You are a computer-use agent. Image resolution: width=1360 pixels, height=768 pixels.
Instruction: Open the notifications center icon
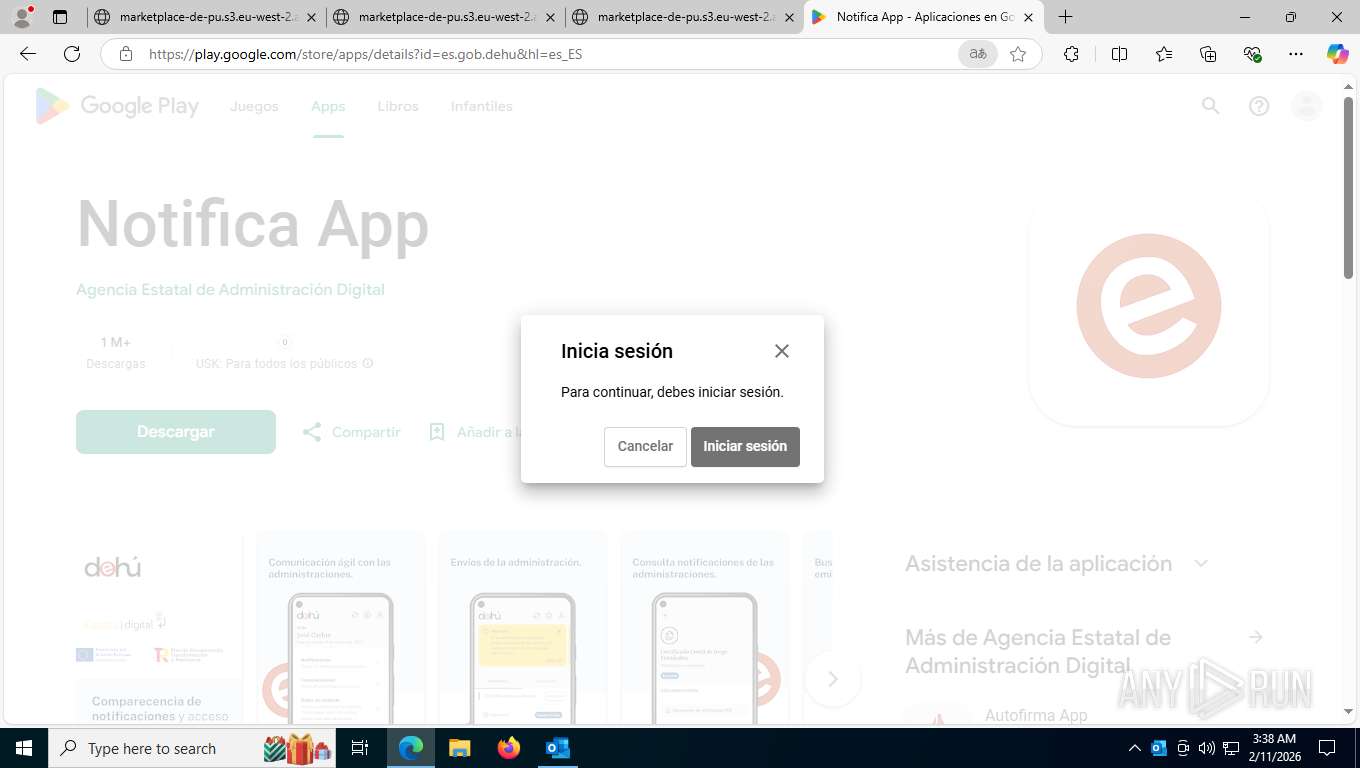1327,748
